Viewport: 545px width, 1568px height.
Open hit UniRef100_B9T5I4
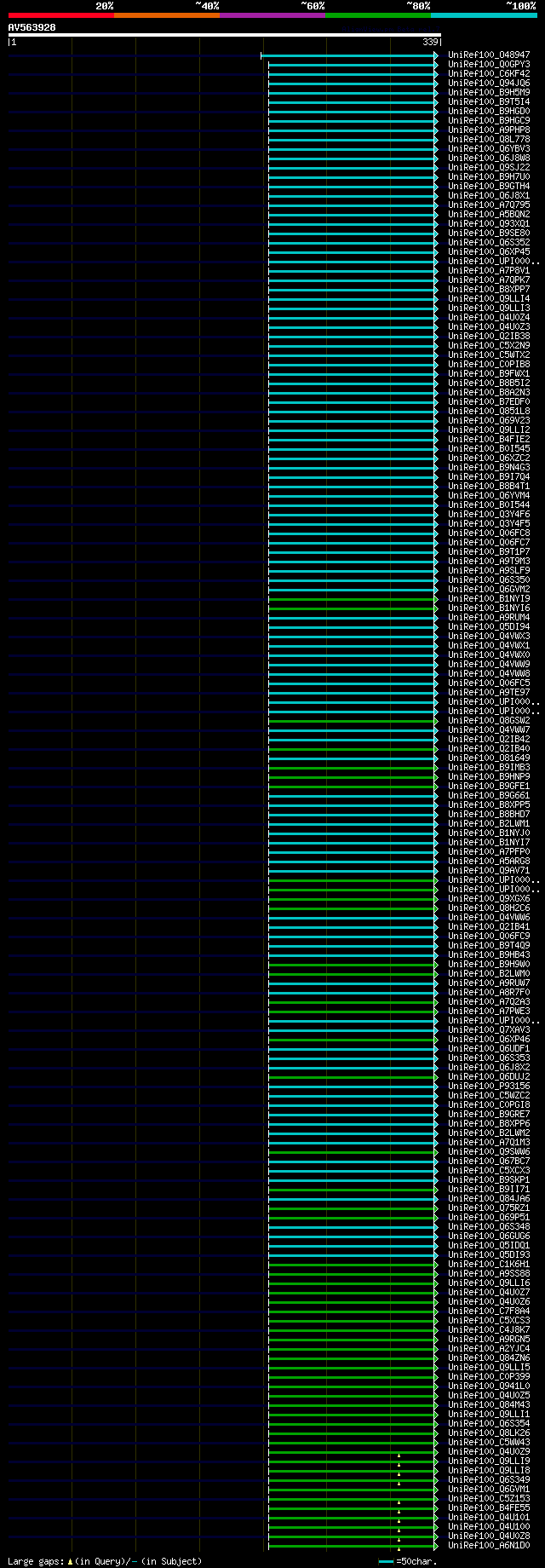point(489,101)
